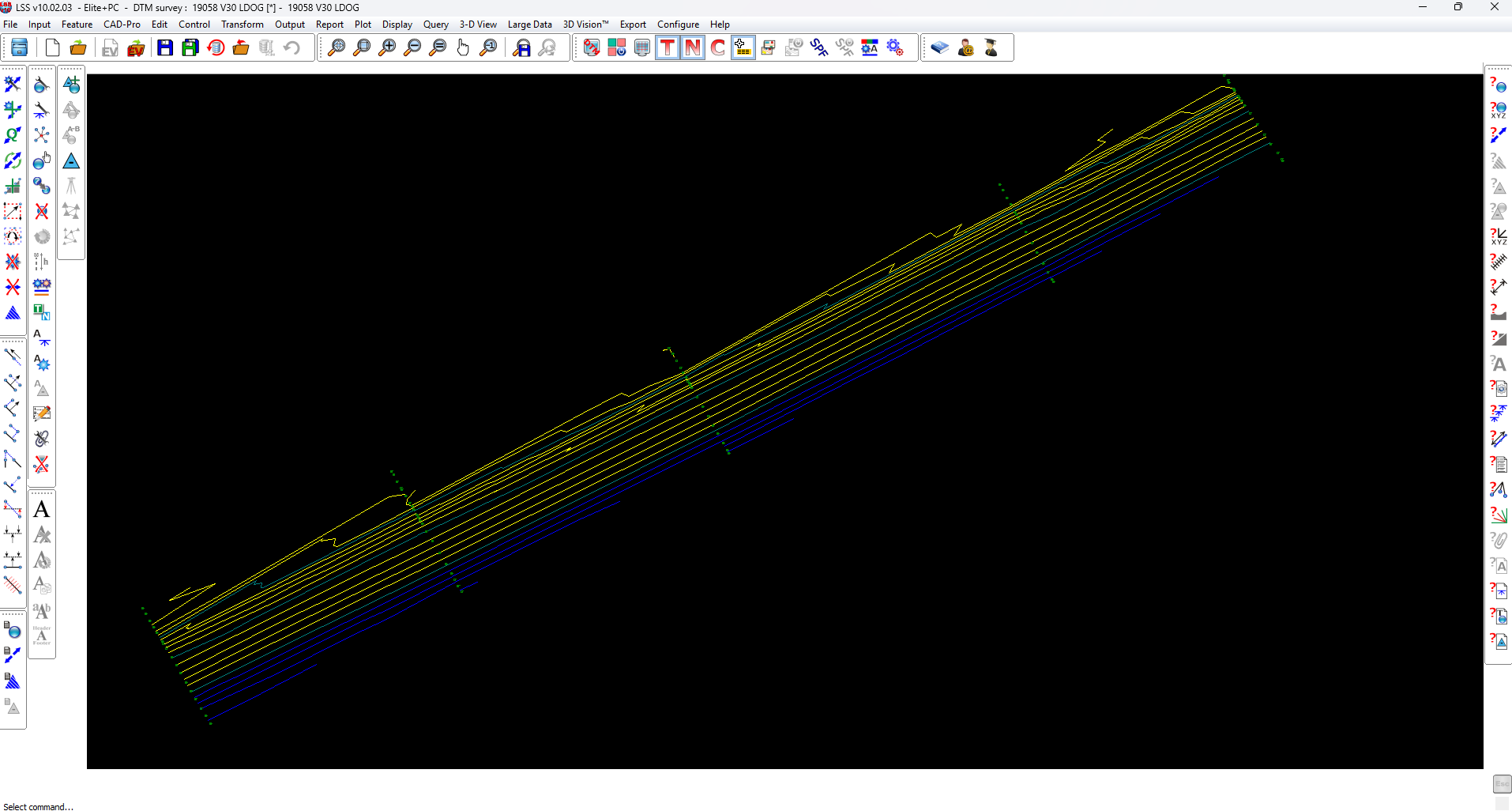Screen dimensions: 1512x811
Task: Click the blue triangle station icon
Action: click(x=71, y=161)
